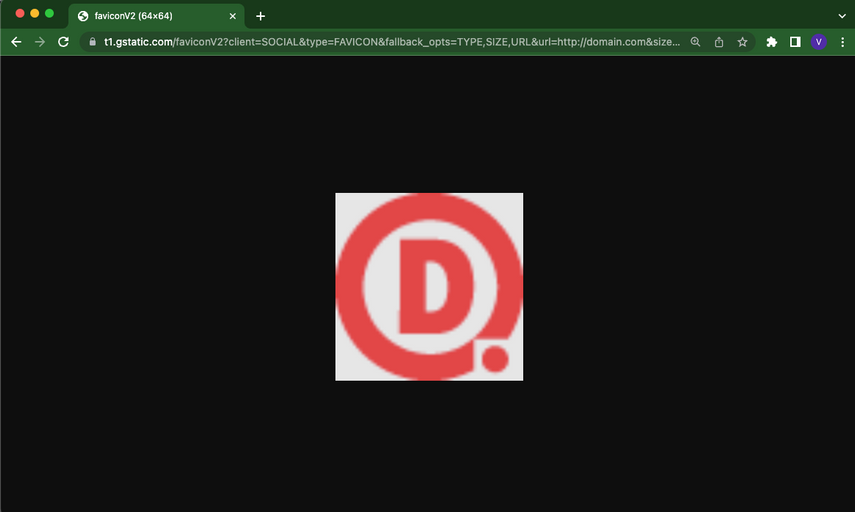Share this page via the share icon
Viewport: 855px width, 512px height.
[x=719, y=42]
